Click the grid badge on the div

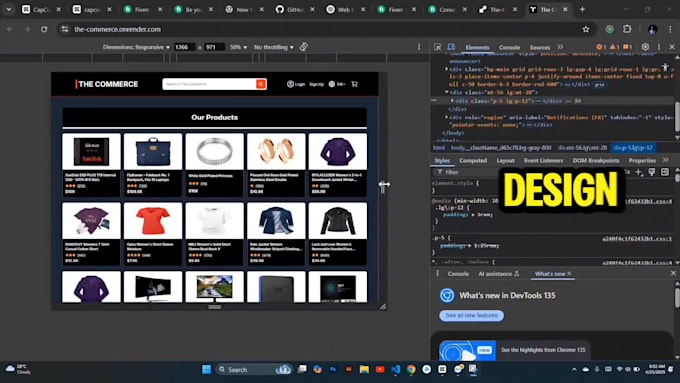coord(600,85)
